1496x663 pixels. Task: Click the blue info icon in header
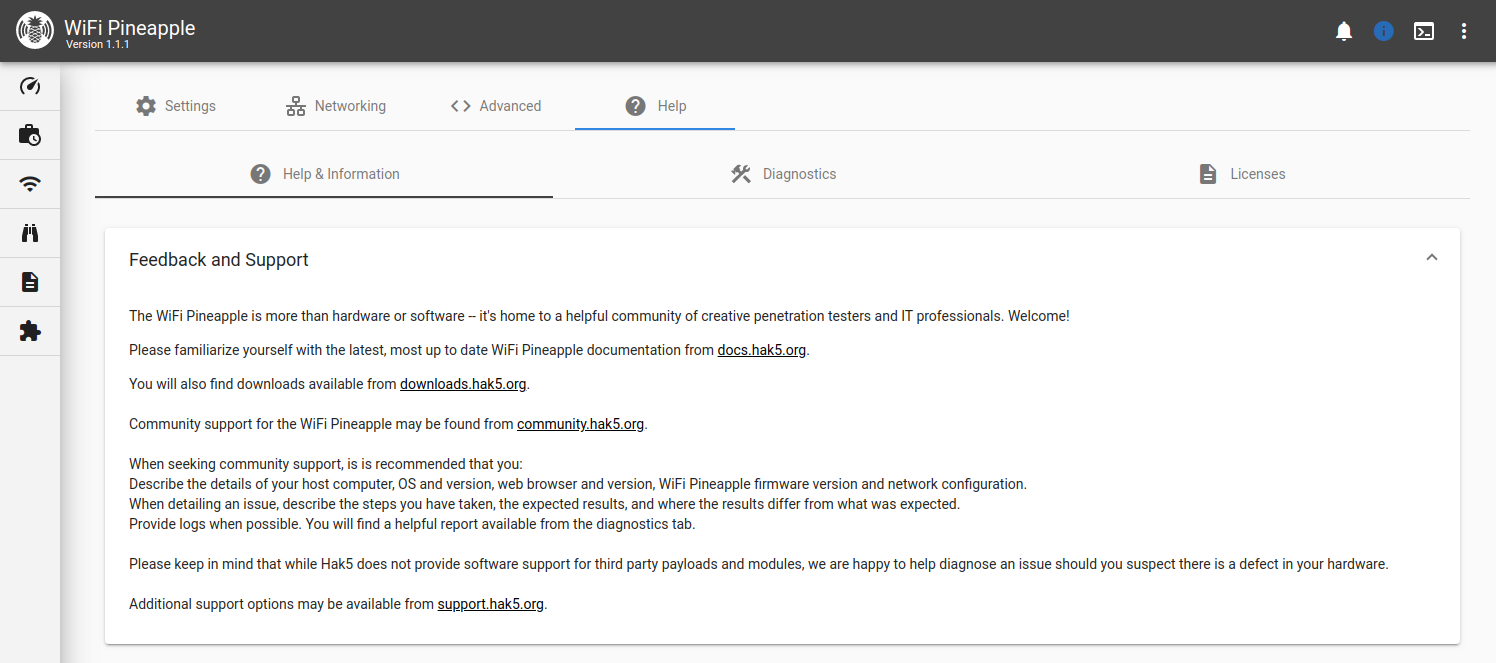tap(1384, 31)
